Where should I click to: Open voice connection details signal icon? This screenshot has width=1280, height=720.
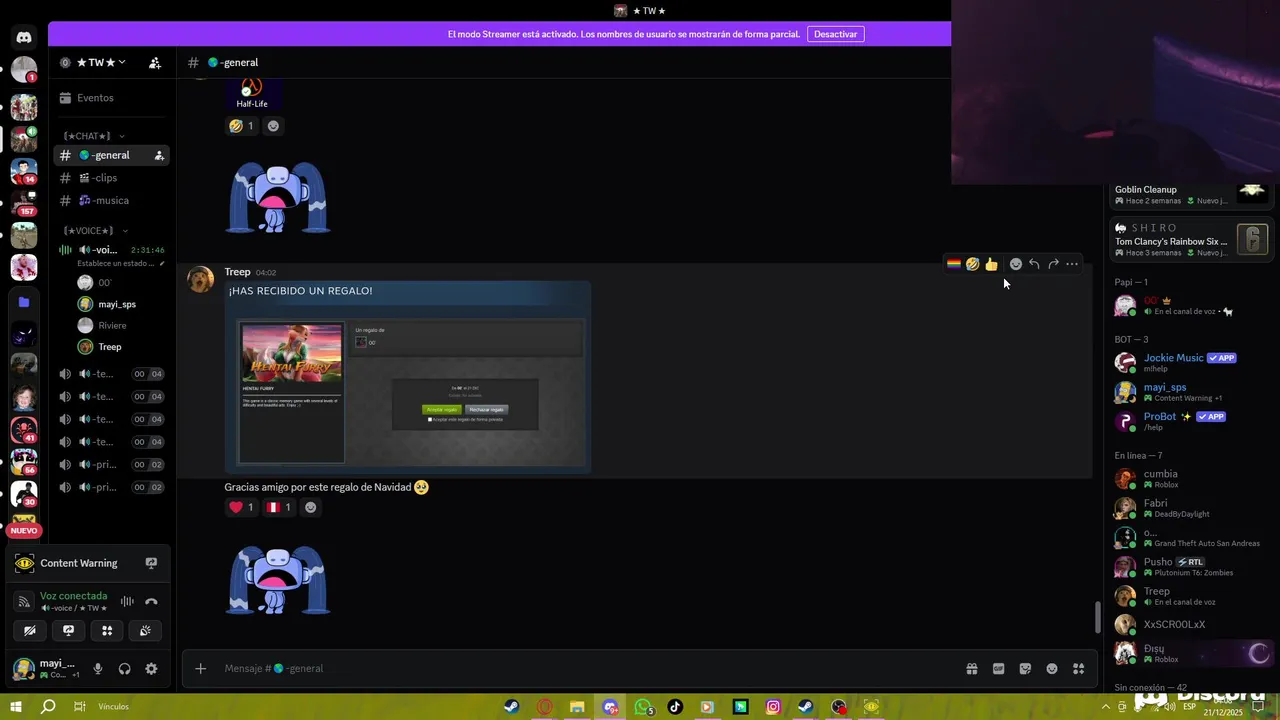coord(24,601)
